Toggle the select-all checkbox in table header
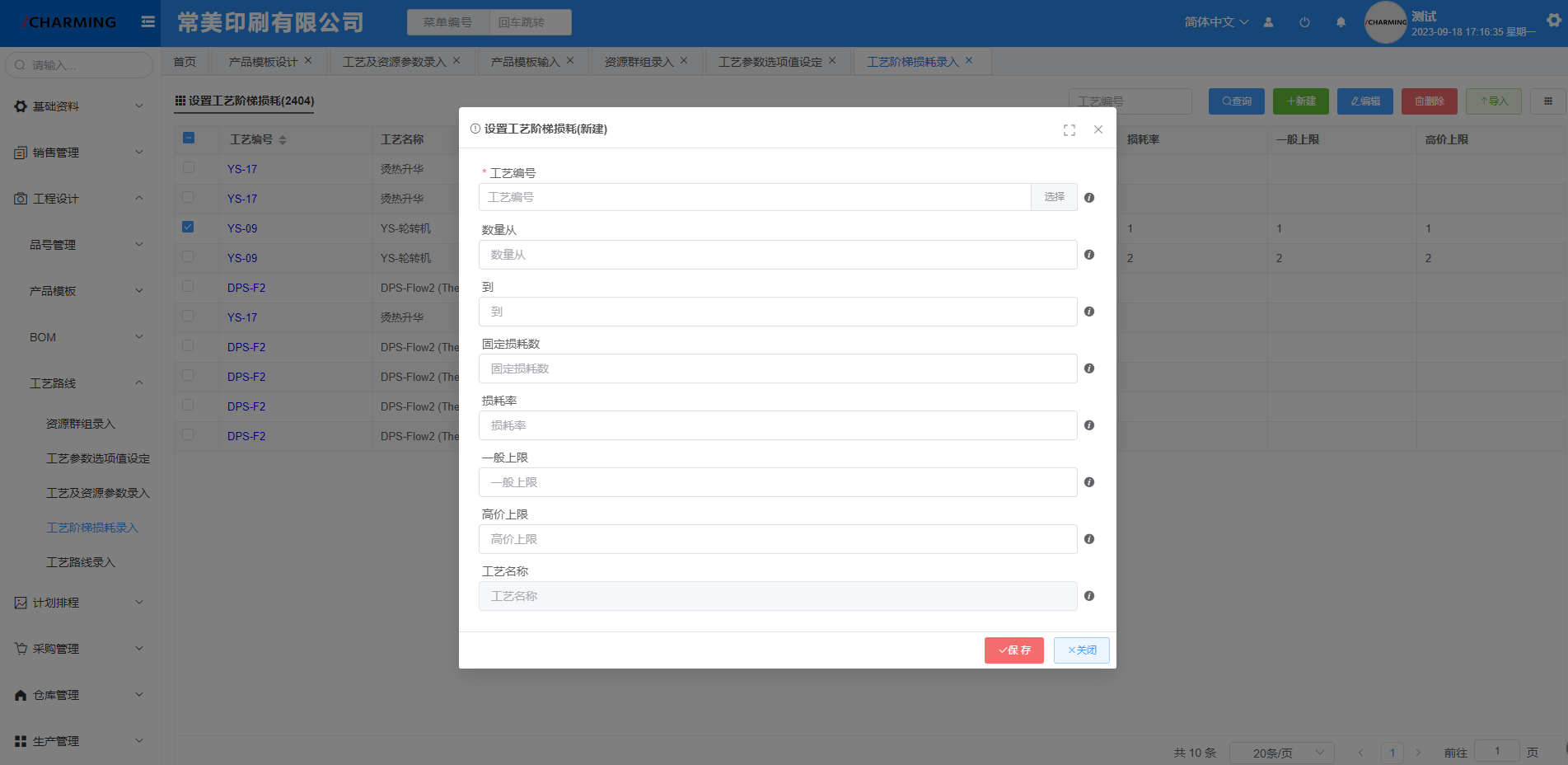The width and height of the screenshot is (1568, 765). click(189, 138)
